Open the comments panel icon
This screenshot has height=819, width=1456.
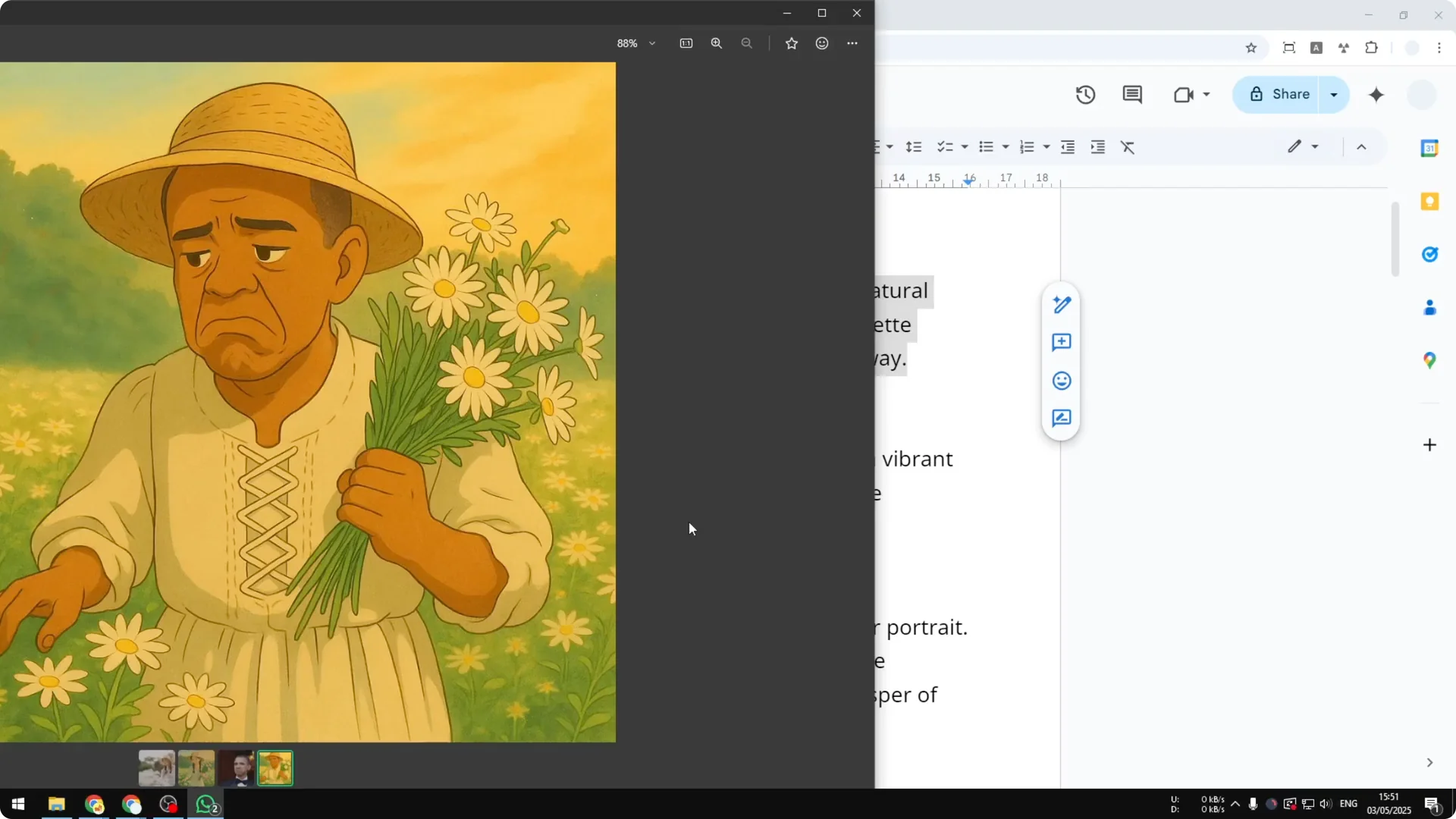(1132, 94)
